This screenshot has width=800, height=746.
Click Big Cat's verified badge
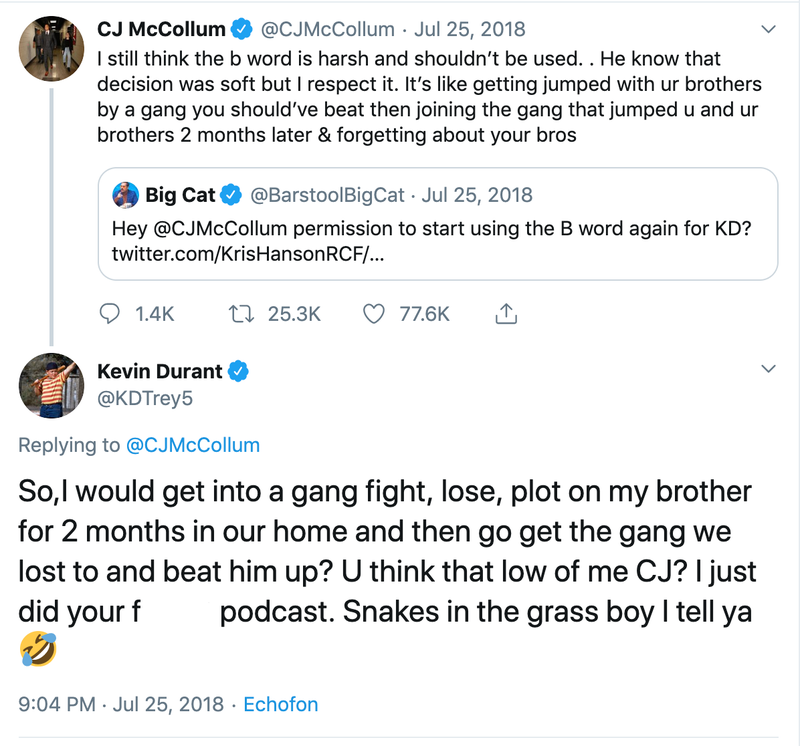231,194
